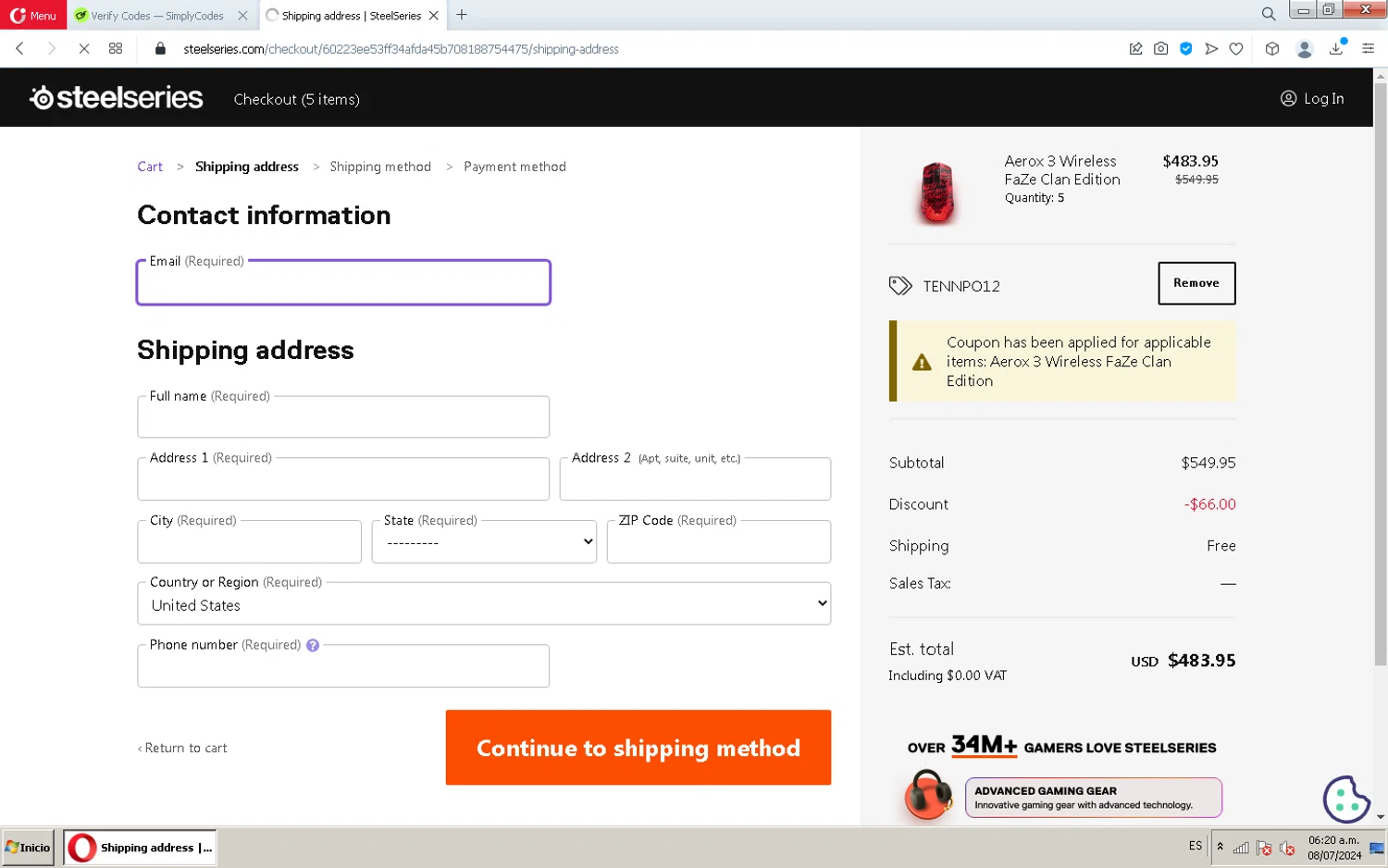Click Continue to shipping method button
The height and width of the screenshot is (868, 1388).
(x=638, y=748)
